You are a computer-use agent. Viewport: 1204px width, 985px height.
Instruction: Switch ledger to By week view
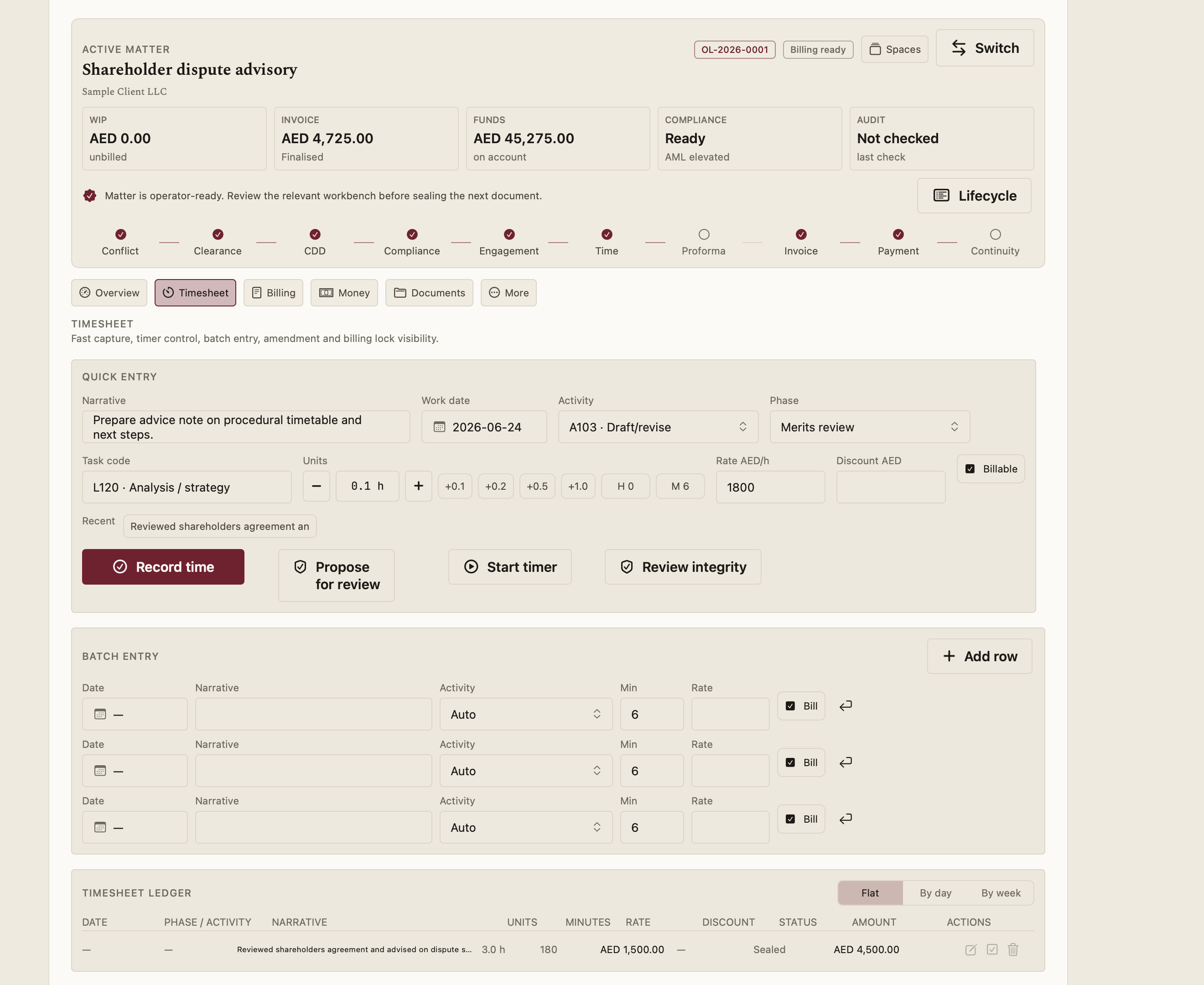[x=1001, y=893]
